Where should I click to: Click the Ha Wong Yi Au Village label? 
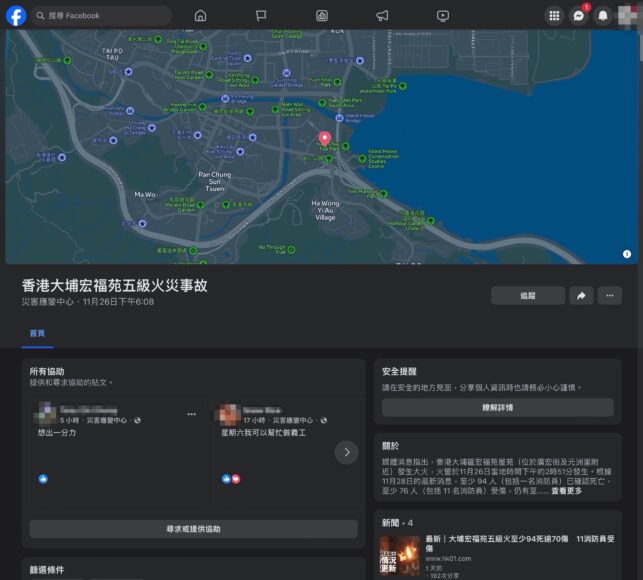(325, 210)
